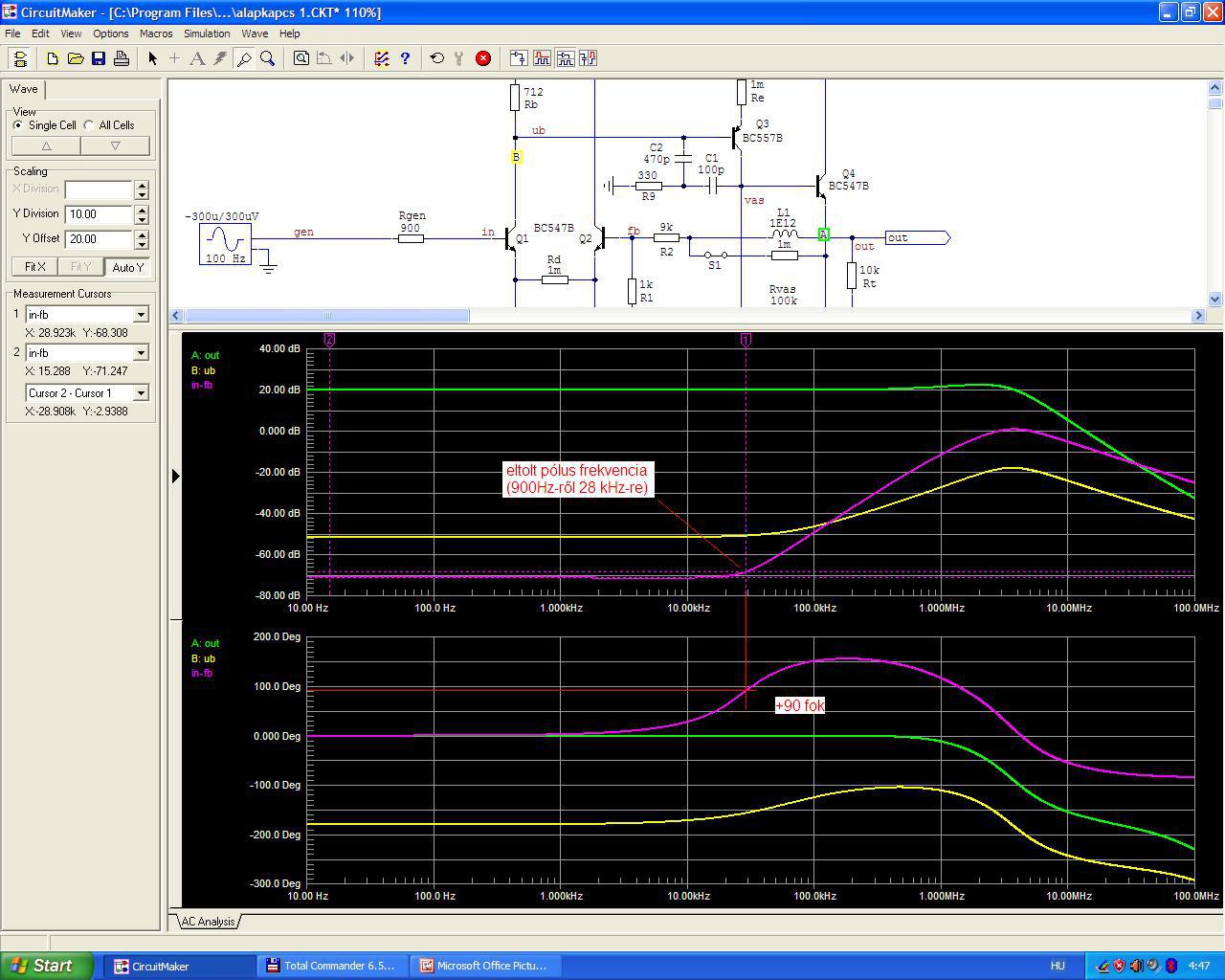Click the up triangle cell button
Image resolution: width=1225 pixels, height=980 pixels.
click(x=46, y=145)
